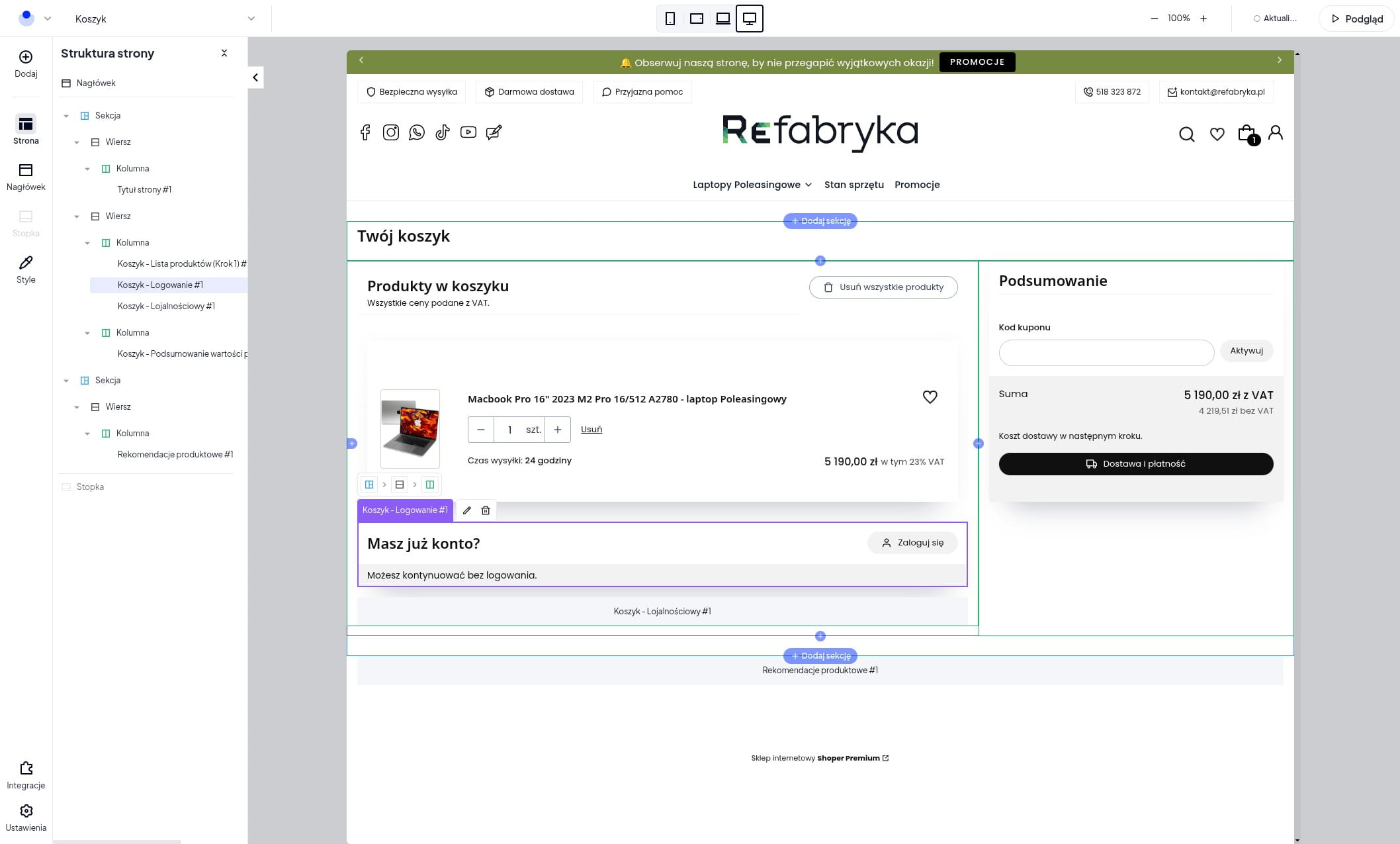Zoom in with the plus icon

pos(1203,19)
